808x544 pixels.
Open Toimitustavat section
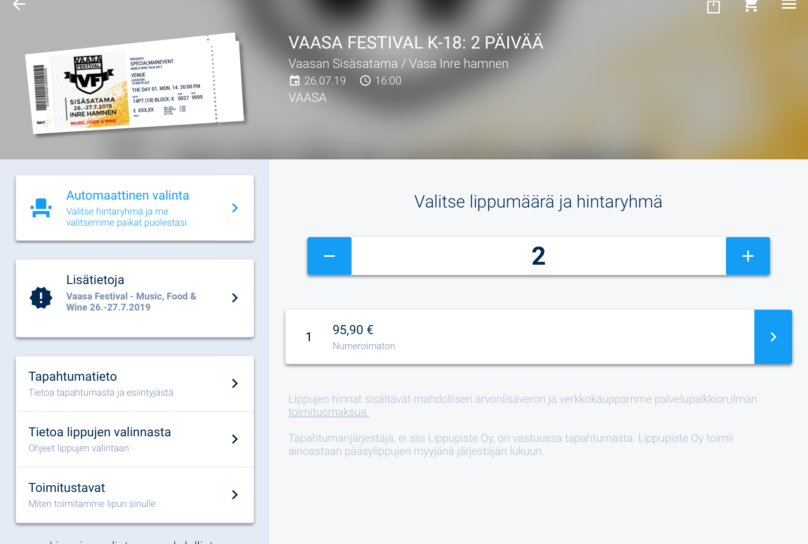pyautogui.click(x=134, y=495)
